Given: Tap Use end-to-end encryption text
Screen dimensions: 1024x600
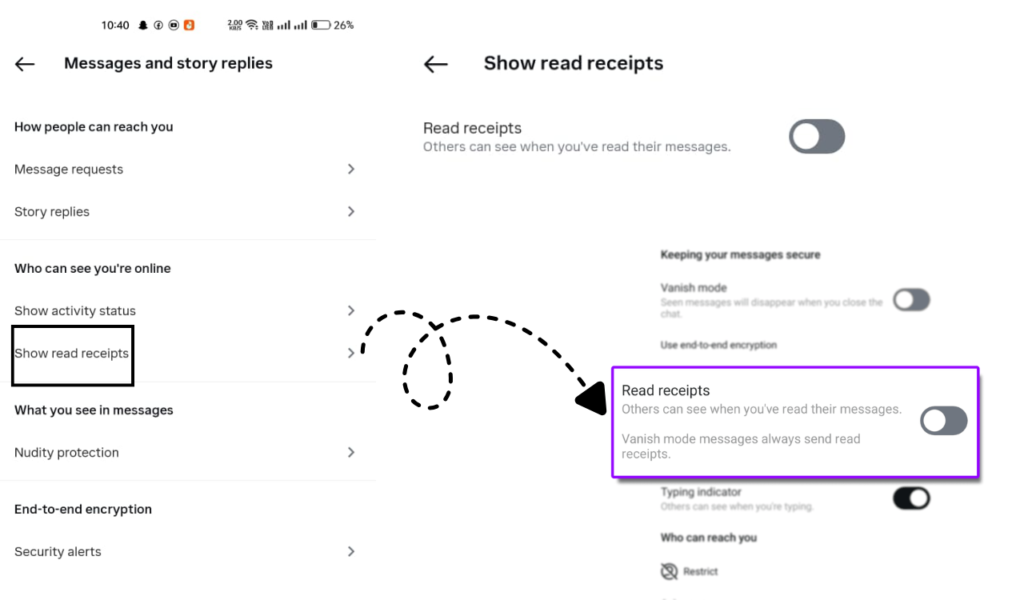Looking at the screenshot, I should [718, 345].
